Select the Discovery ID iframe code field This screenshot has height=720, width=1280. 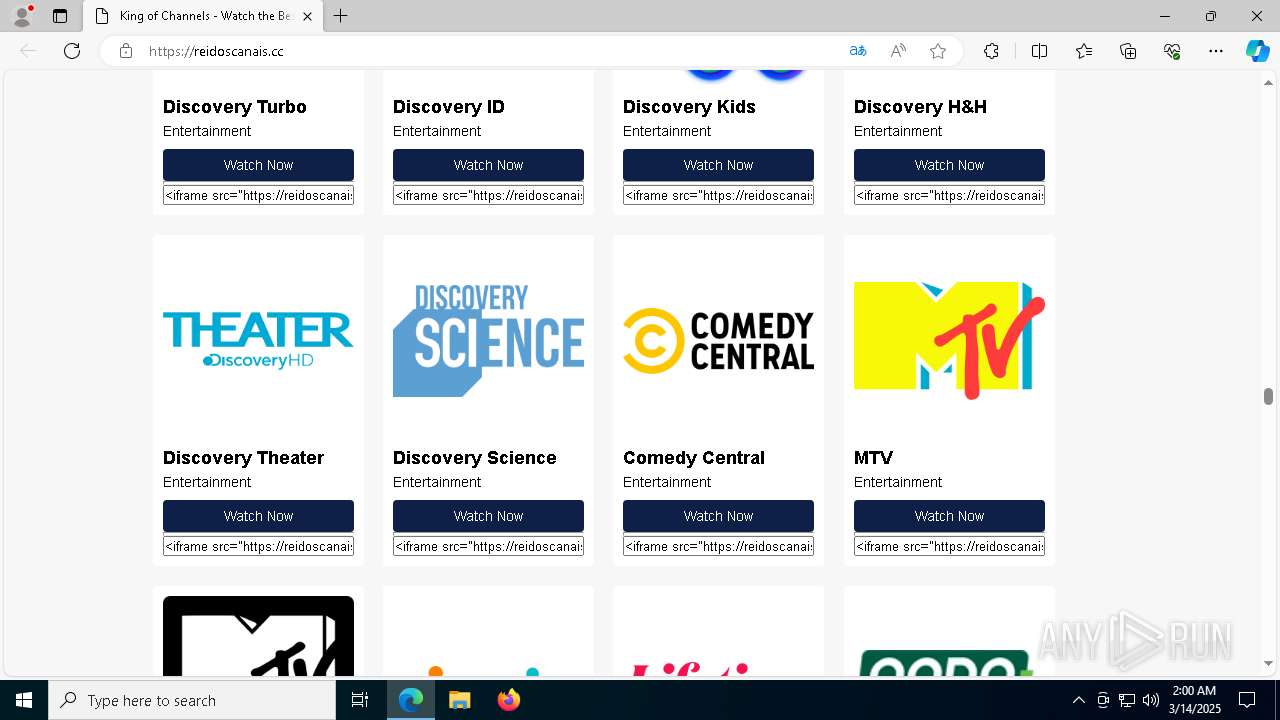[488, 195]
